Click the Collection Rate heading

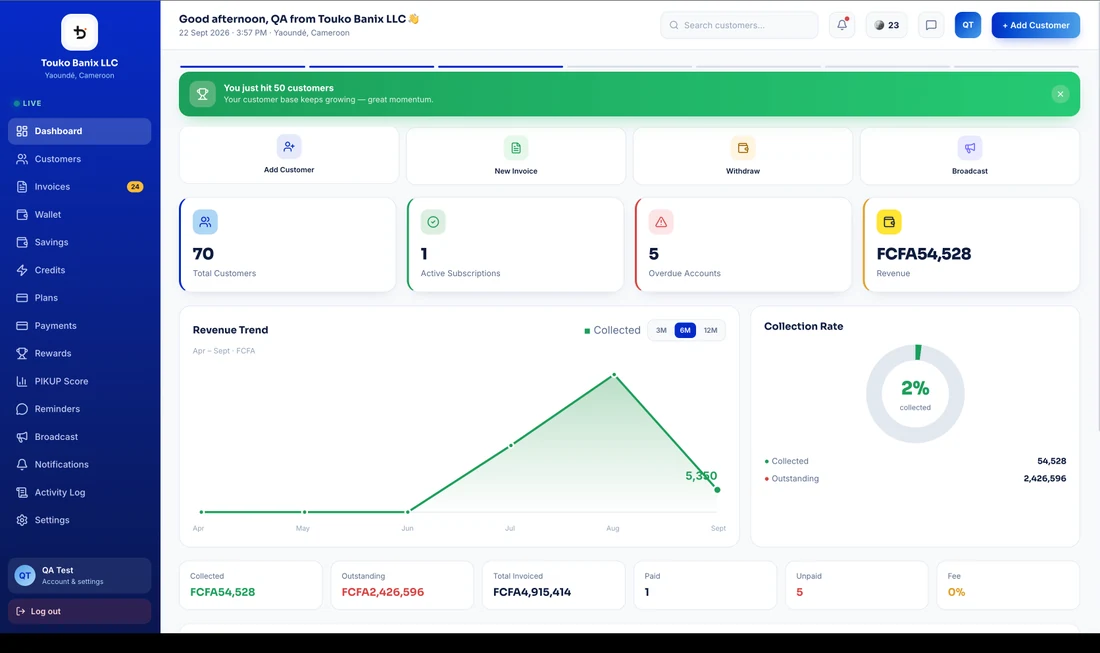[x=803, y=326]
